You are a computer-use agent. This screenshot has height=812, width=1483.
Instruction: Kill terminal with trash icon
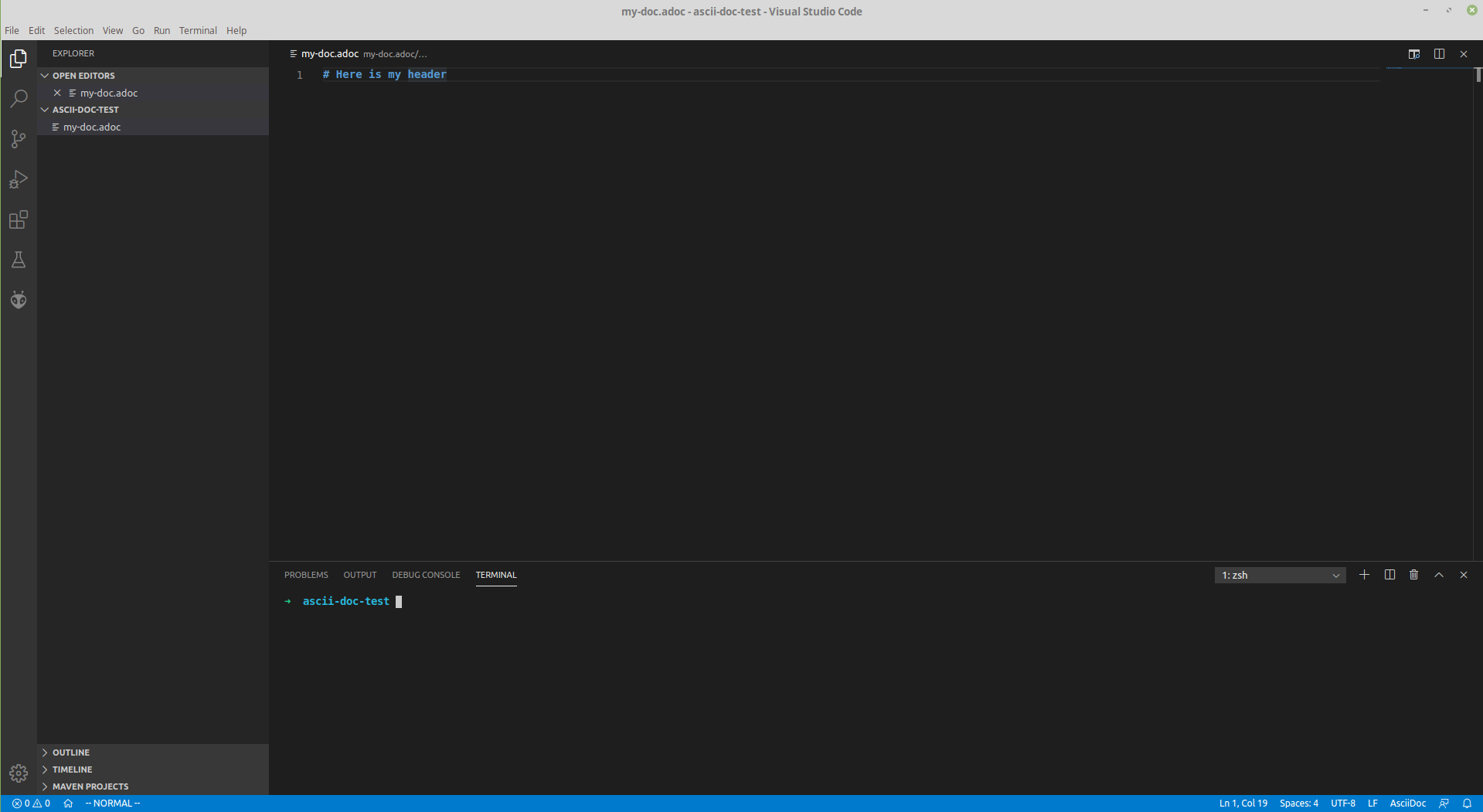(1414, 575)
